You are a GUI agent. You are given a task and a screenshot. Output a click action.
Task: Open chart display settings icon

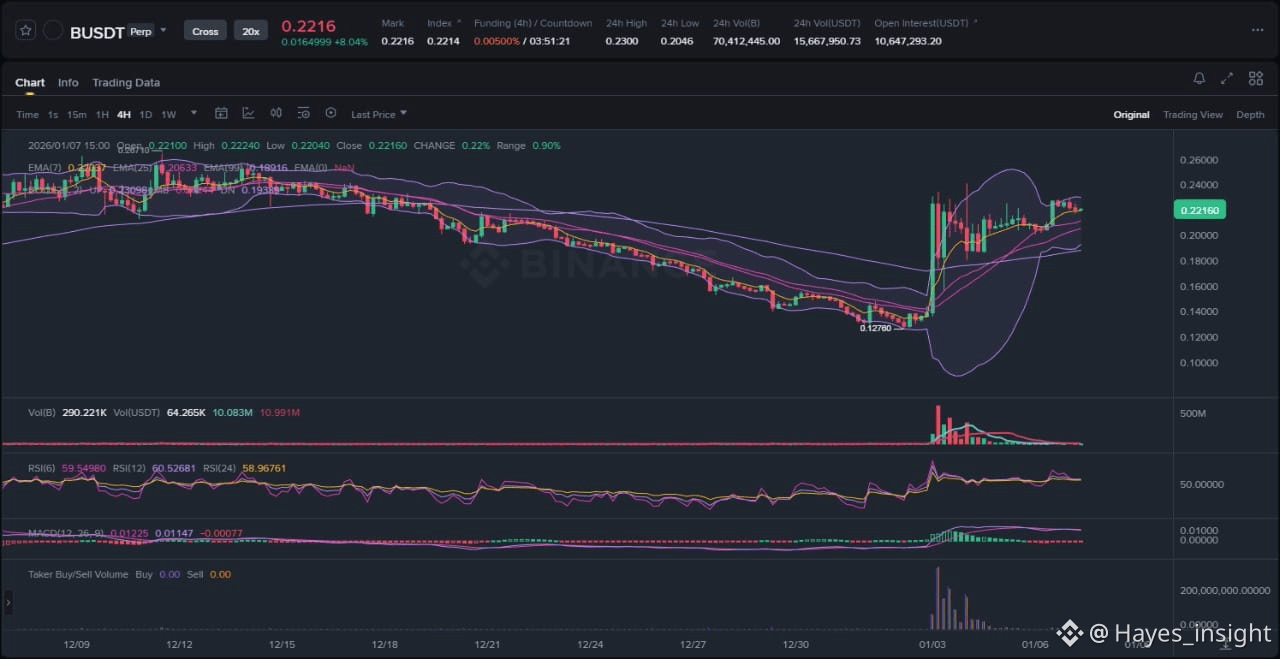tap(303, 113)
